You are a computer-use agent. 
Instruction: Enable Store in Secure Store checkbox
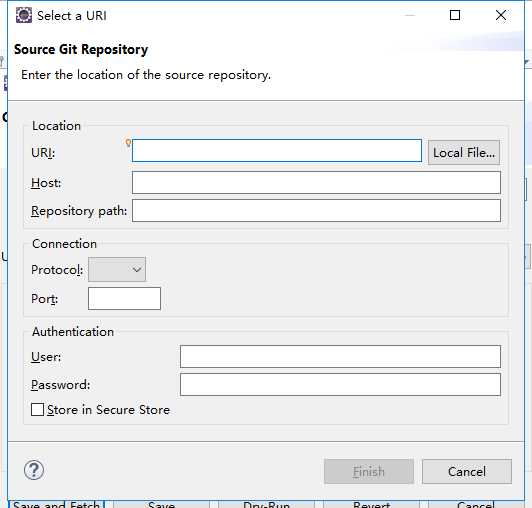[x=37, y=410]
